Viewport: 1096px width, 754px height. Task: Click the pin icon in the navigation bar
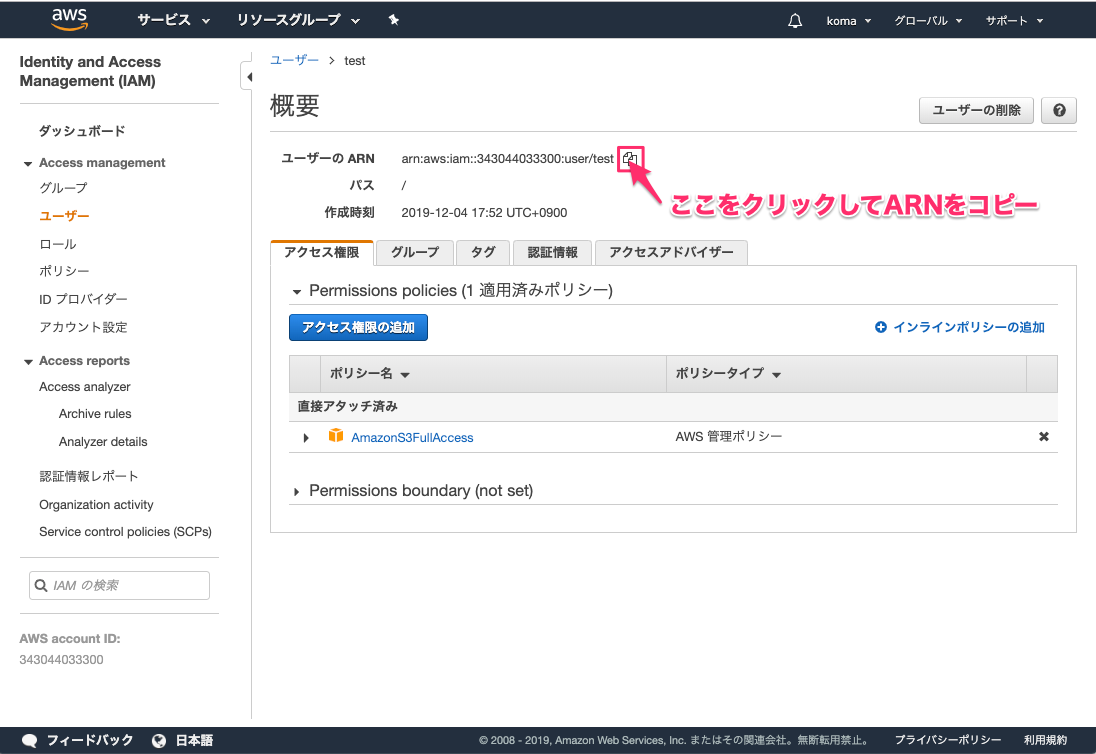pyautogui.click(x=393, y=19)
